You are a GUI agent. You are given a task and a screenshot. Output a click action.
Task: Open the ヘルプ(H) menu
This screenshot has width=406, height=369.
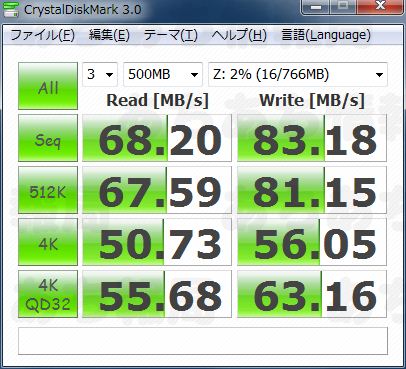point(239,35)
